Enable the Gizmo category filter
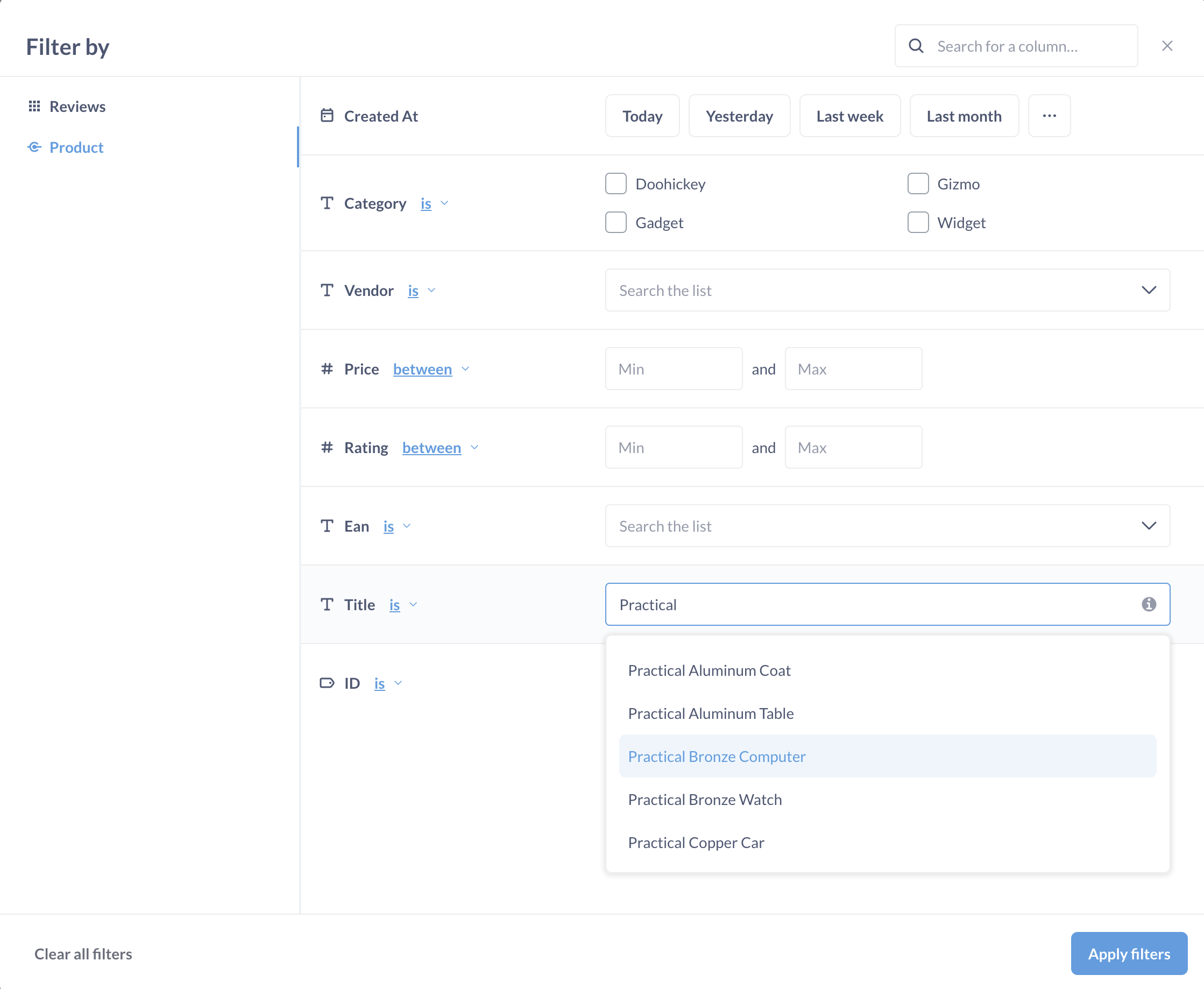The height and width of the screenshot is (989, 1204). (x=918, y=183)
